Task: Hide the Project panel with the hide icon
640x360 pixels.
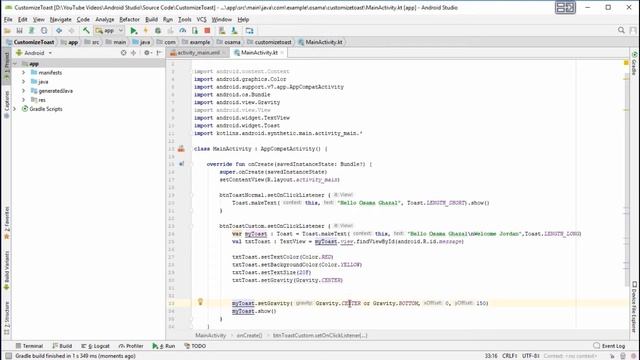Action: click(159, 53)
